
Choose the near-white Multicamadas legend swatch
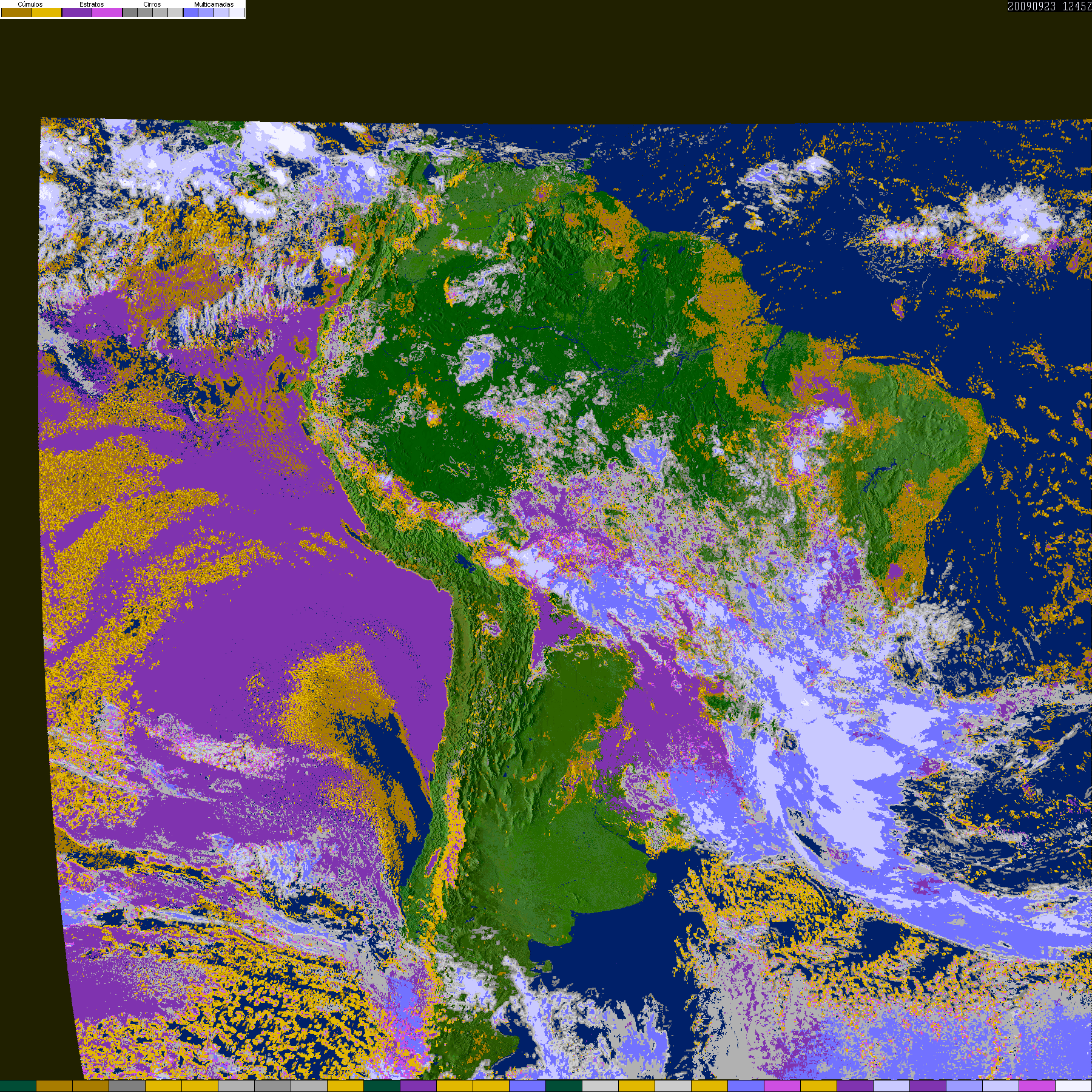coord(237,12)
